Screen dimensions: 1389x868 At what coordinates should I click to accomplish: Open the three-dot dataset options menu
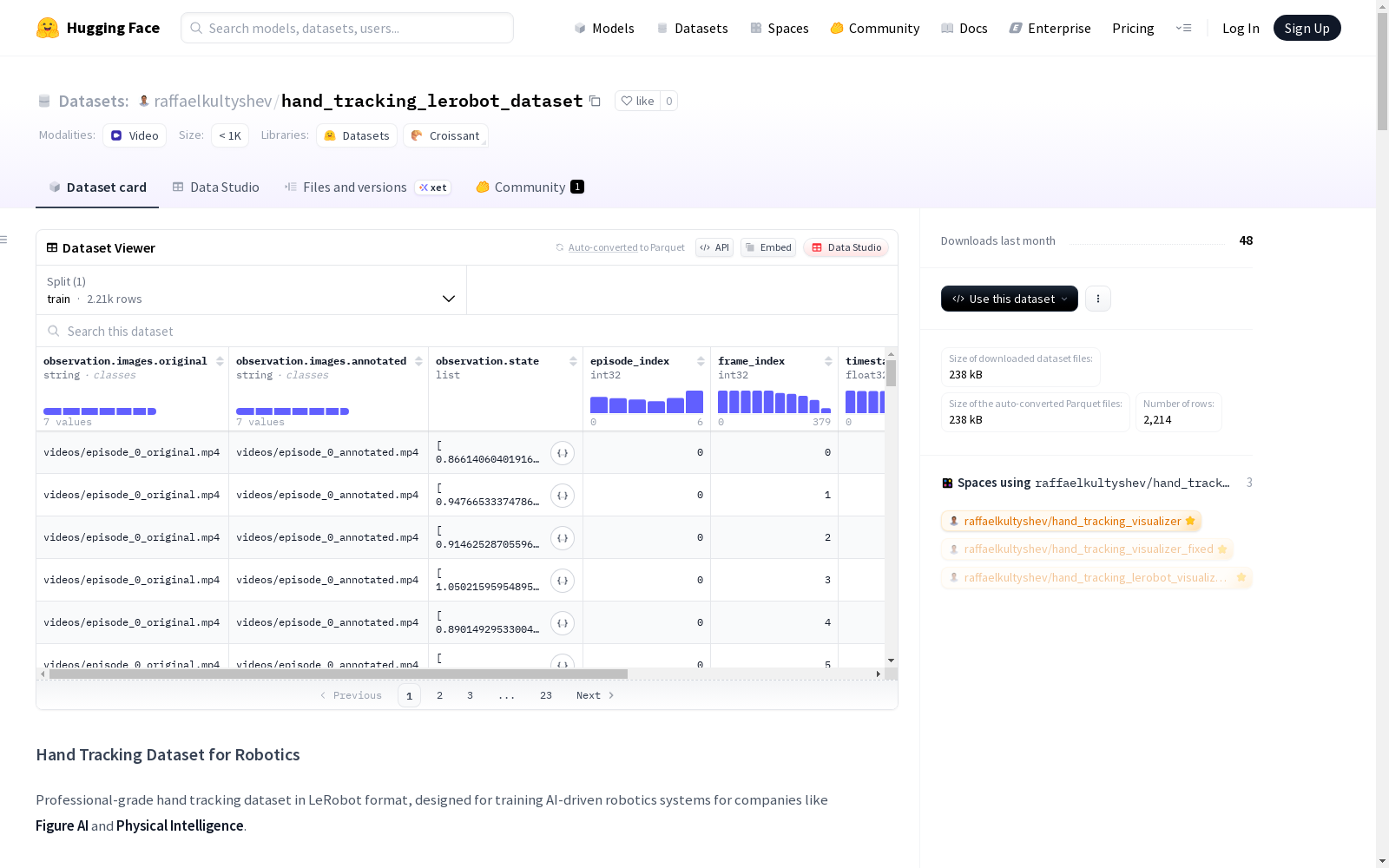[x=1098, y=299]
